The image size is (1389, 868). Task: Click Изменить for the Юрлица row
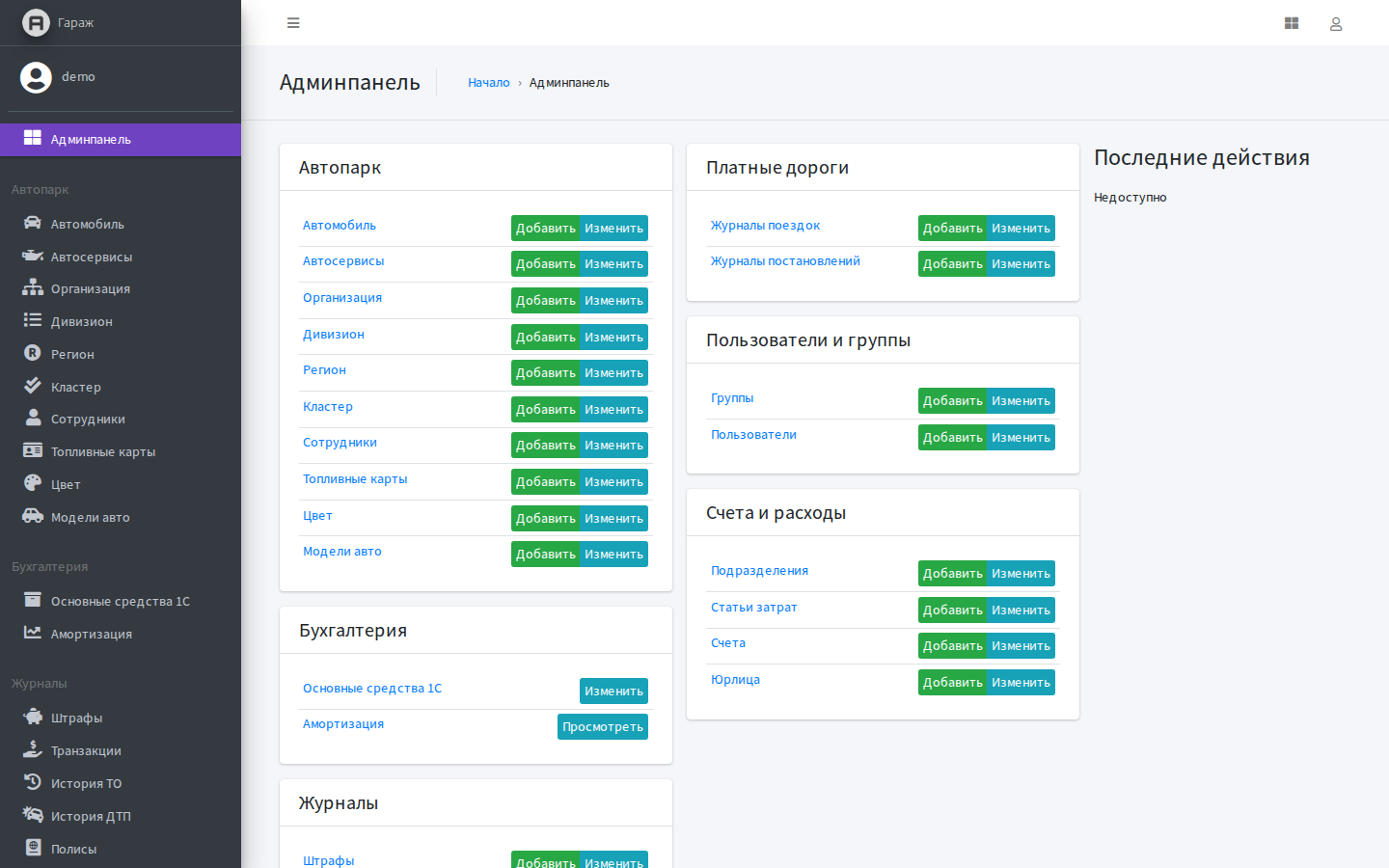(1021, 683)
